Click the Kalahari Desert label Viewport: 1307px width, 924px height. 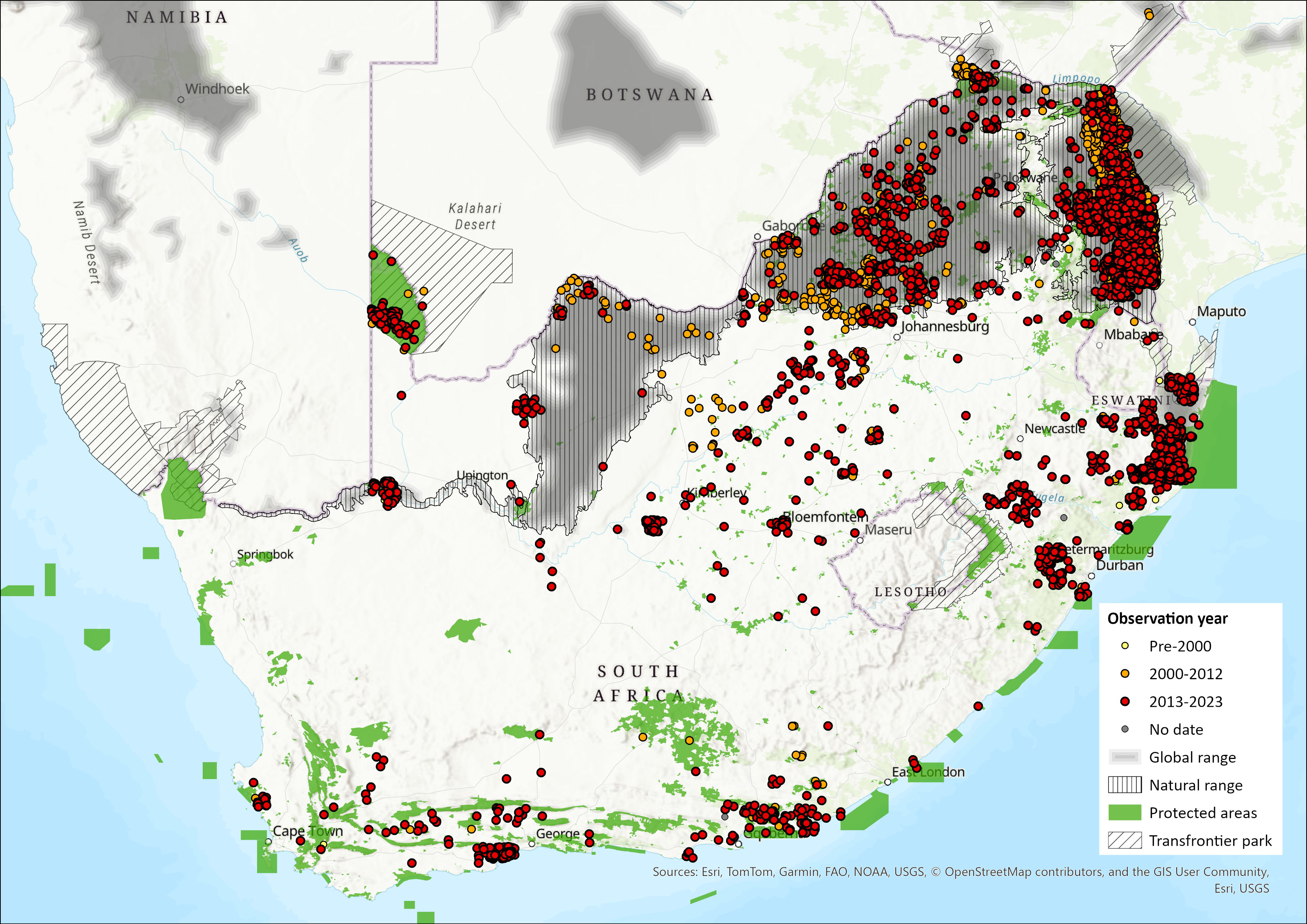click(x=475, y=216)
